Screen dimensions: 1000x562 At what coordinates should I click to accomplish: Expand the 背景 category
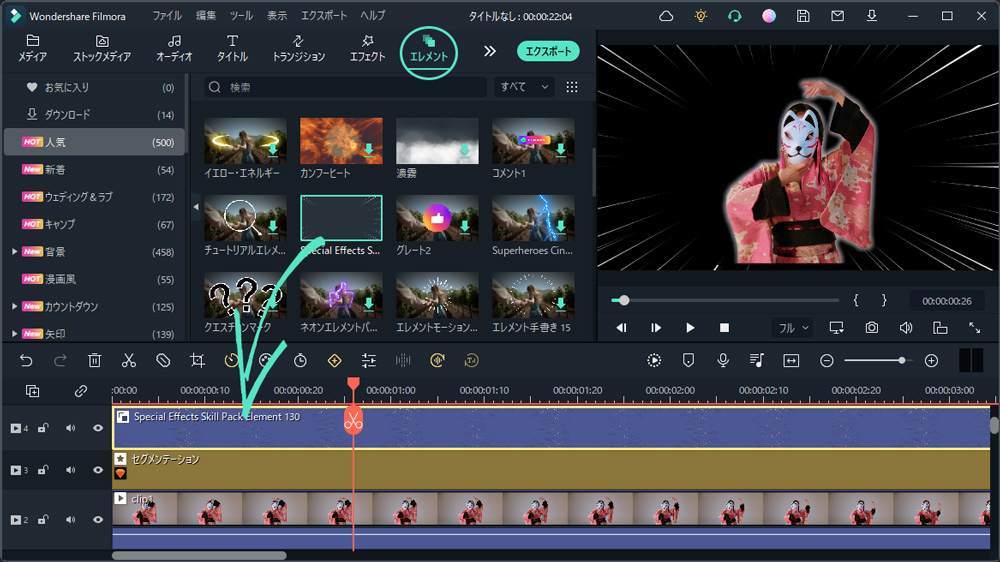point(13,252)
